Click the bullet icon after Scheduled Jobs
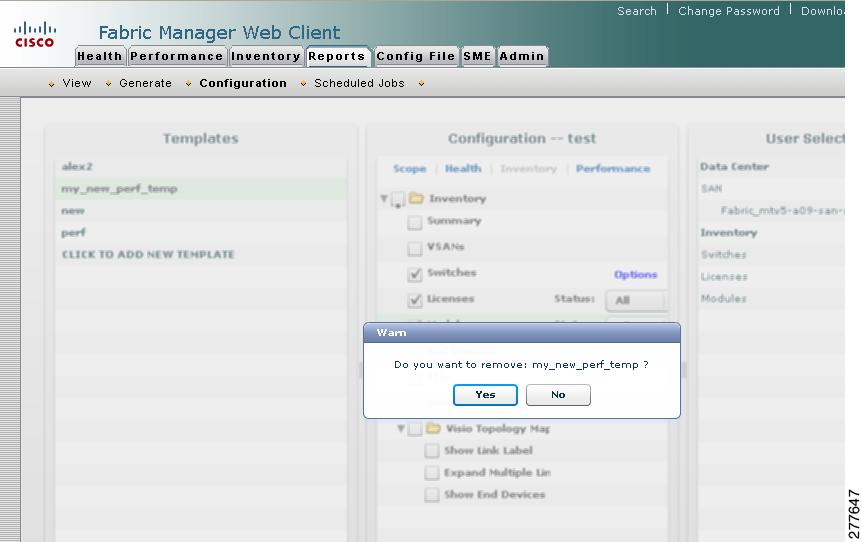 coord(421,84)
